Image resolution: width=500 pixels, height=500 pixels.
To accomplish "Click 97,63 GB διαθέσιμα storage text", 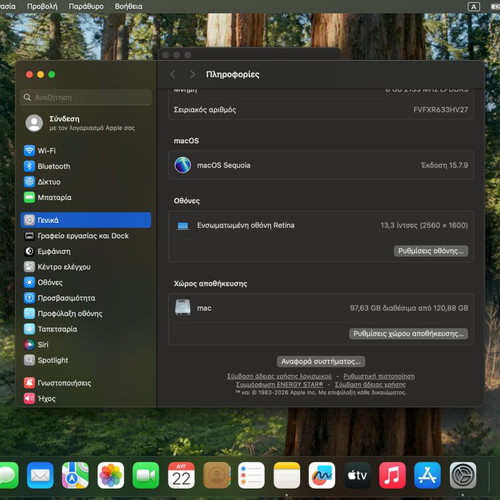I will point(409,308).
